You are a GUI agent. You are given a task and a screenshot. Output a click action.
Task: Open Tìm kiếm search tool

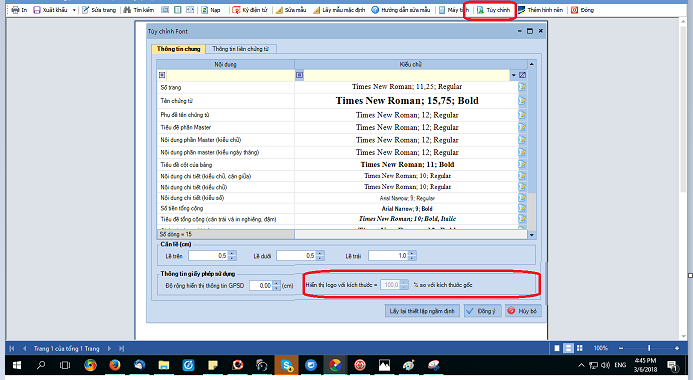139,10
